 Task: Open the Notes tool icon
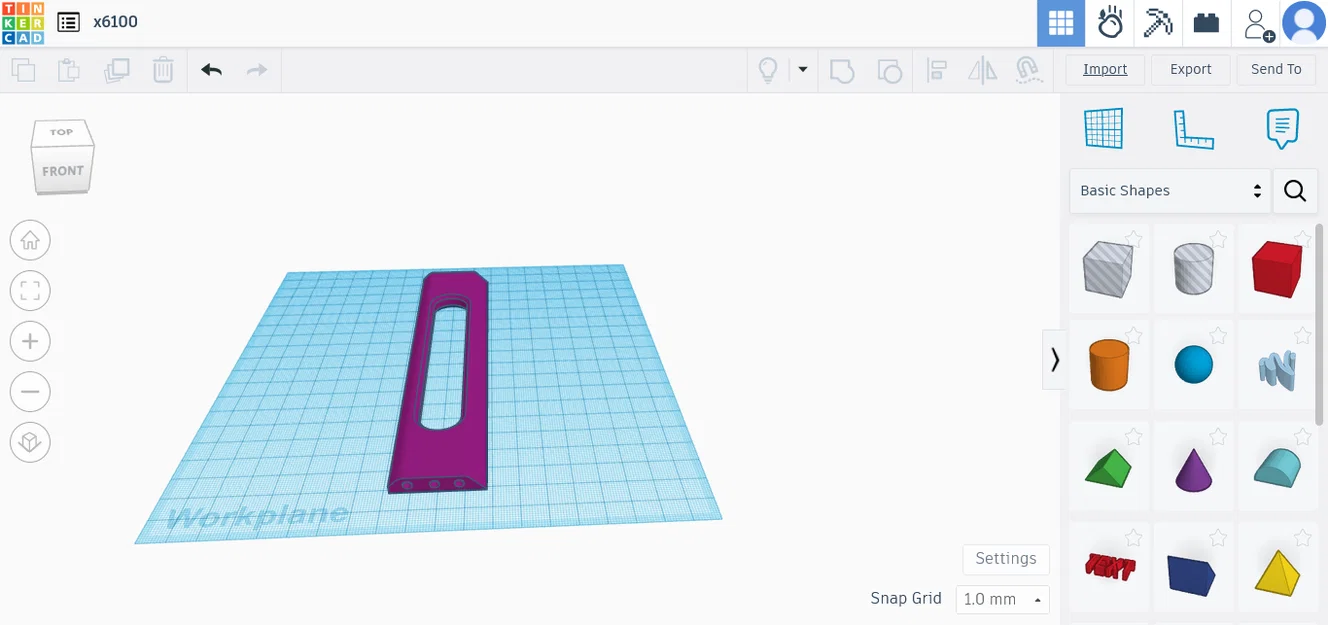click(x=1282, y=129)
